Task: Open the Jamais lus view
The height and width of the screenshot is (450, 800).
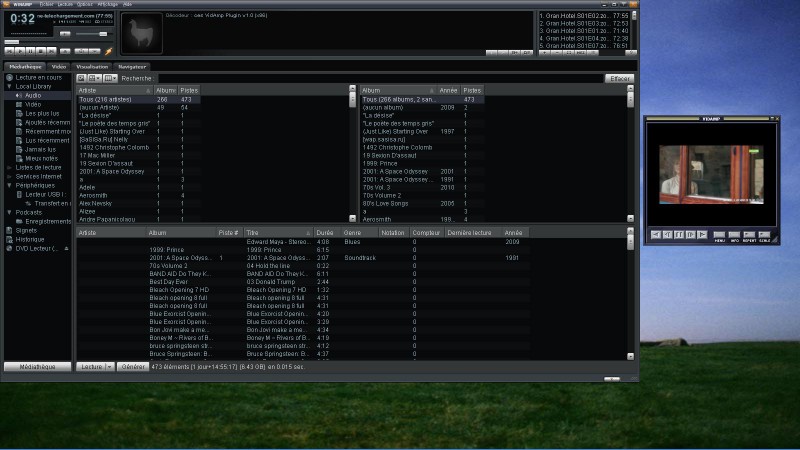Action: click(x=41, y=149)
